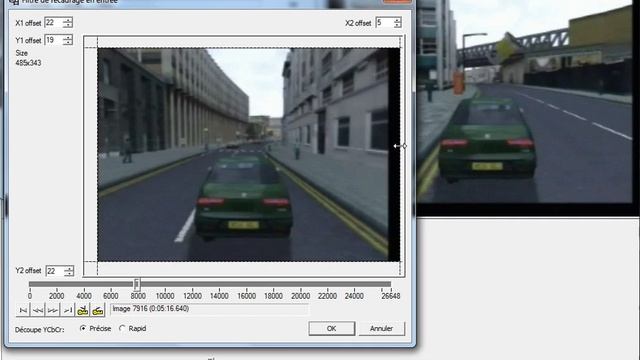The width and height of the screenshot is (640, 360).
Task: Decrease Y1 offset with down arrow
Action: pyautogui.click(x=68, y=43)
